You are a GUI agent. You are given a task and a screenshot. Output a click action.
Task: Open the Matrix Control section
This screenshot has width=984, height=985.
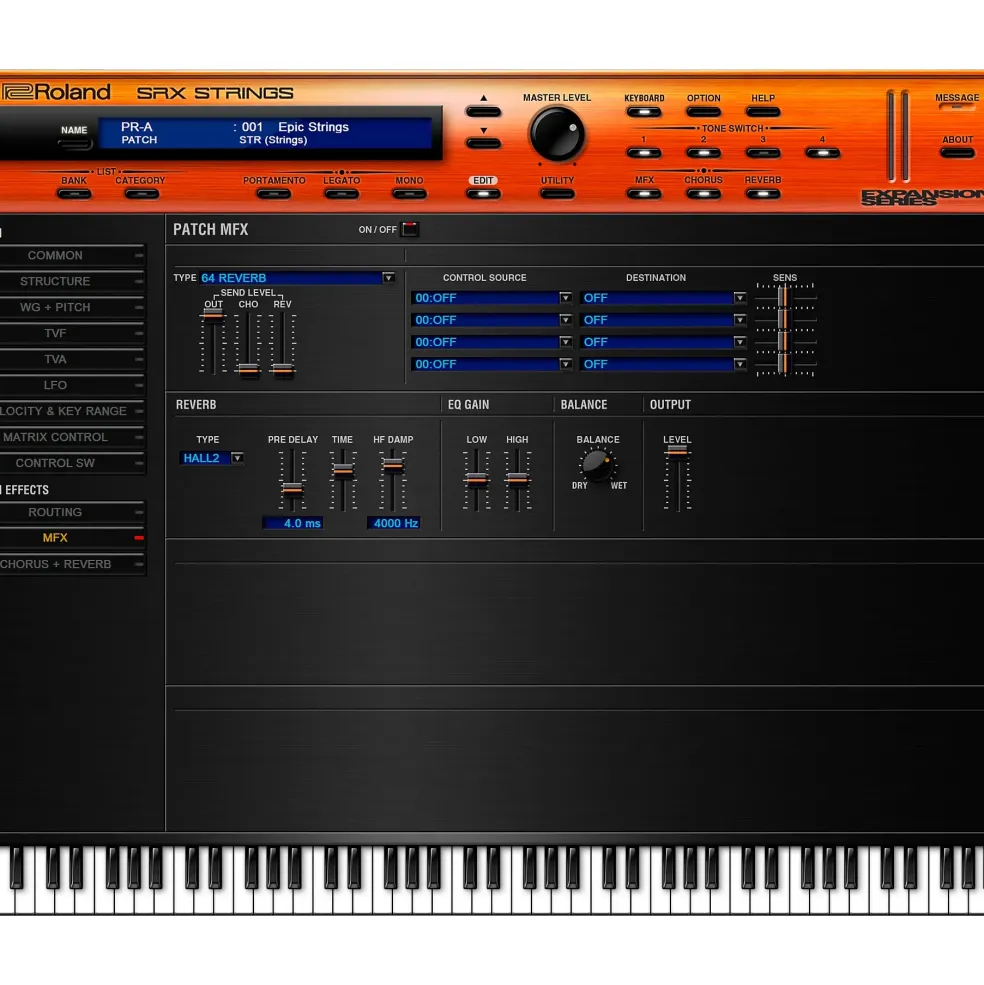point(72,437)
